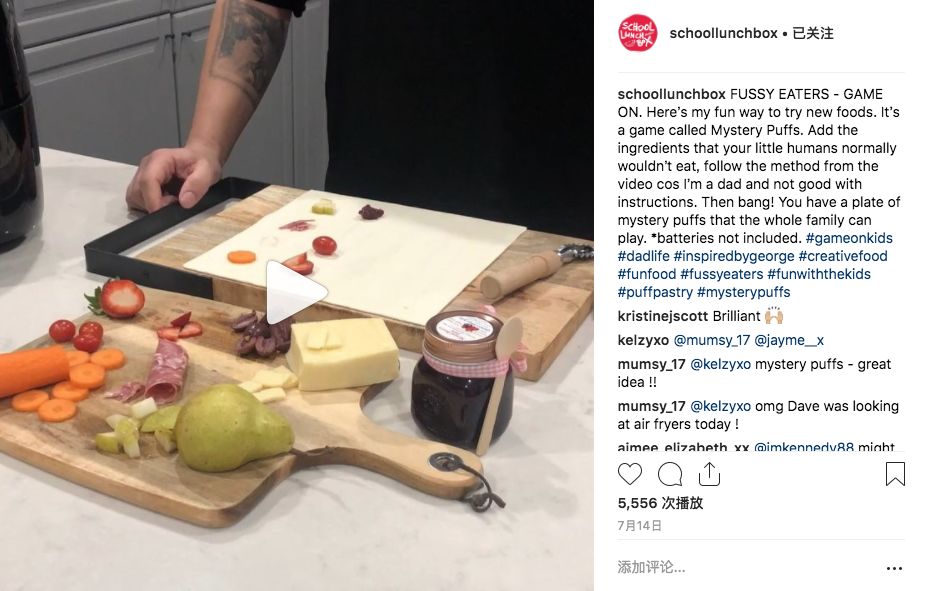Save post with bookmark icon
The image size is (925, 591).
[895, 474]
